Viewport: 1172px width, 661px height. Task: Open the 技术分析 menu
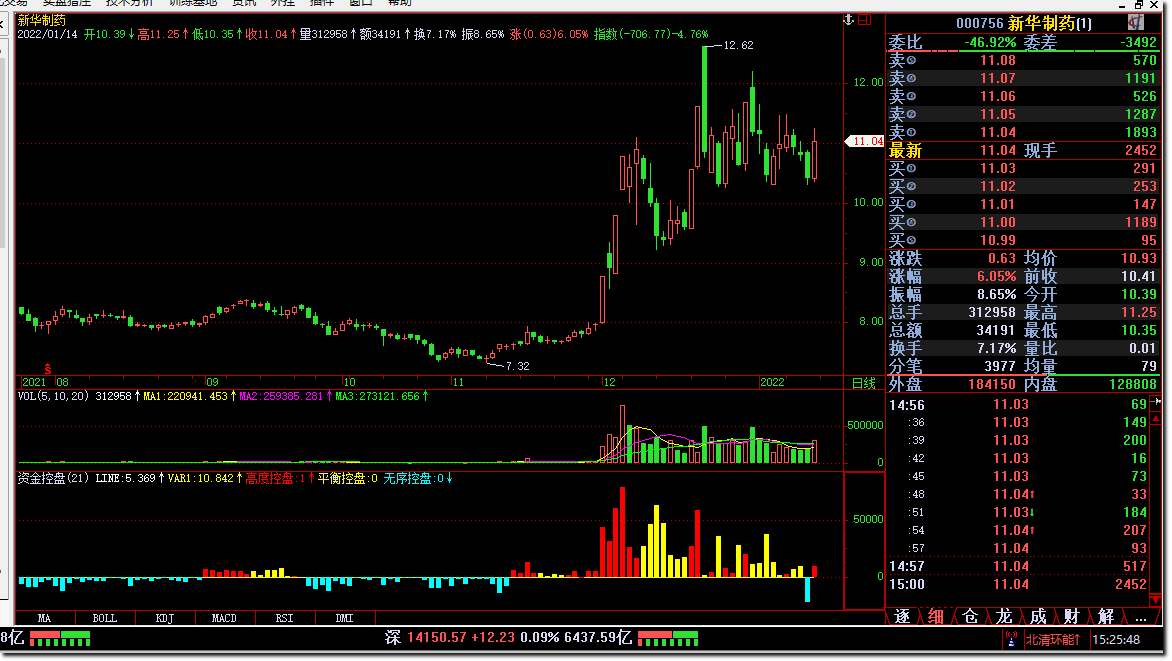click(129, 3)
